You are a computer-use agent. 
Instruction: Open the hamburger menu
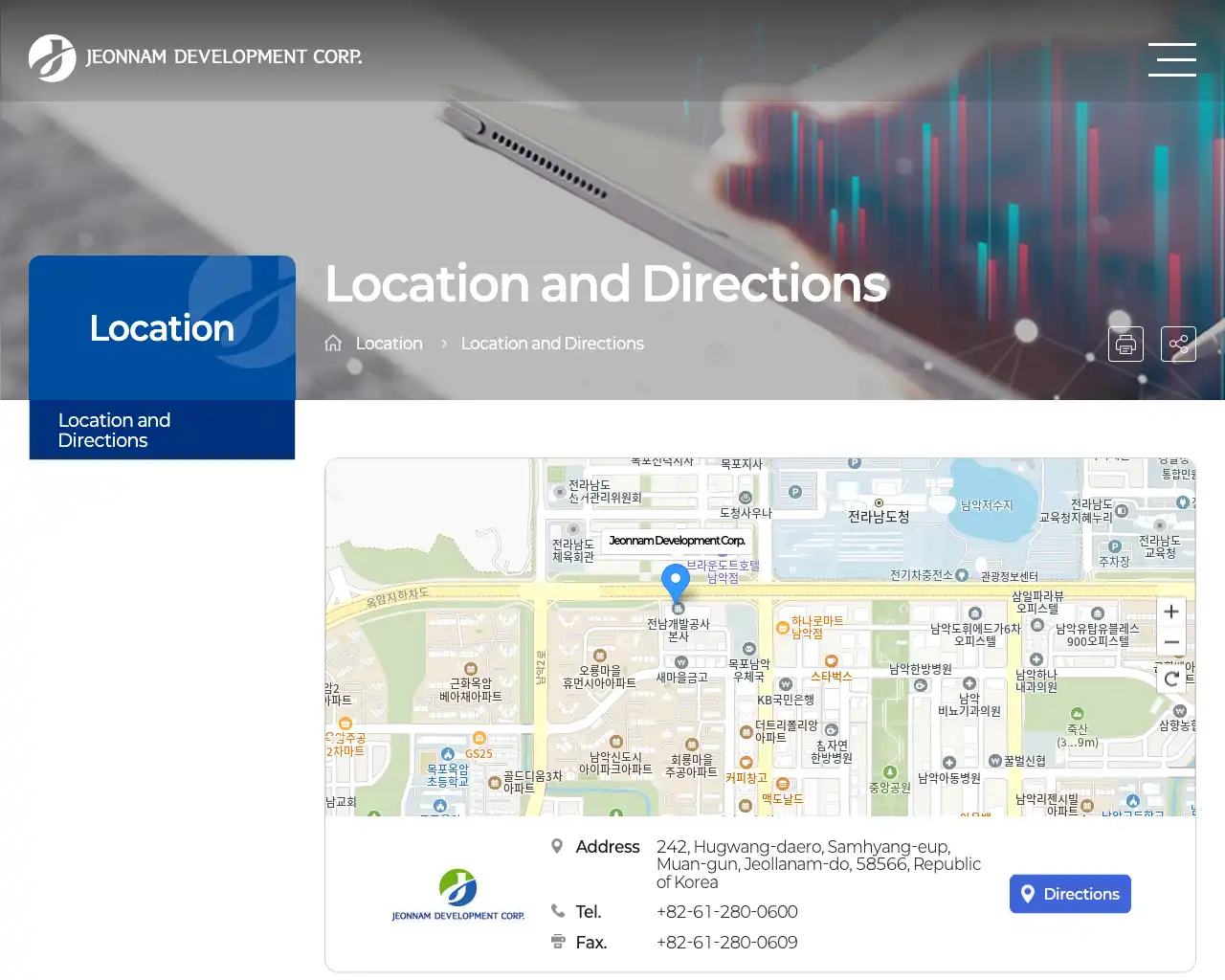coord(1172,58)
